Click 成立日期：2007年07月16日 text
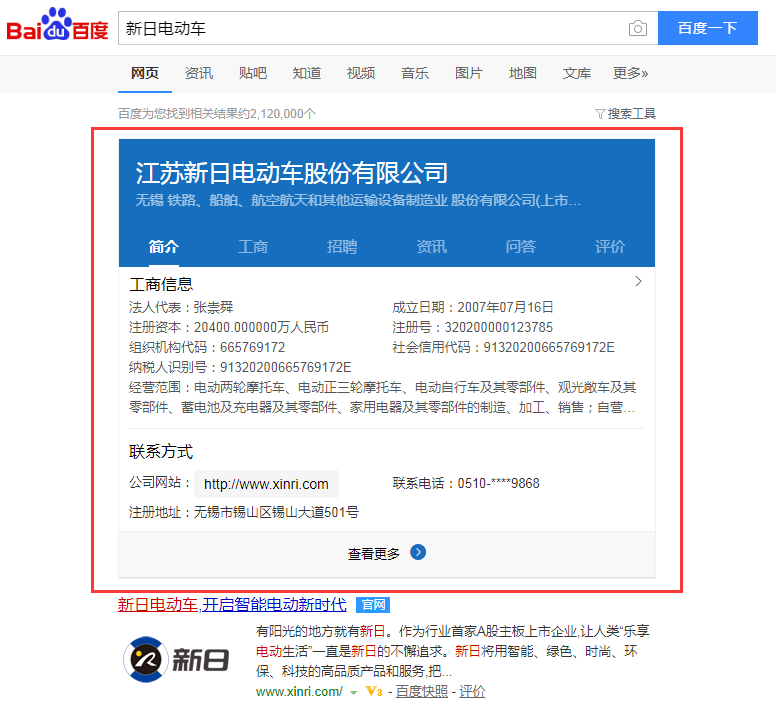Screen dimensions: 776x715 coord(473,307)
